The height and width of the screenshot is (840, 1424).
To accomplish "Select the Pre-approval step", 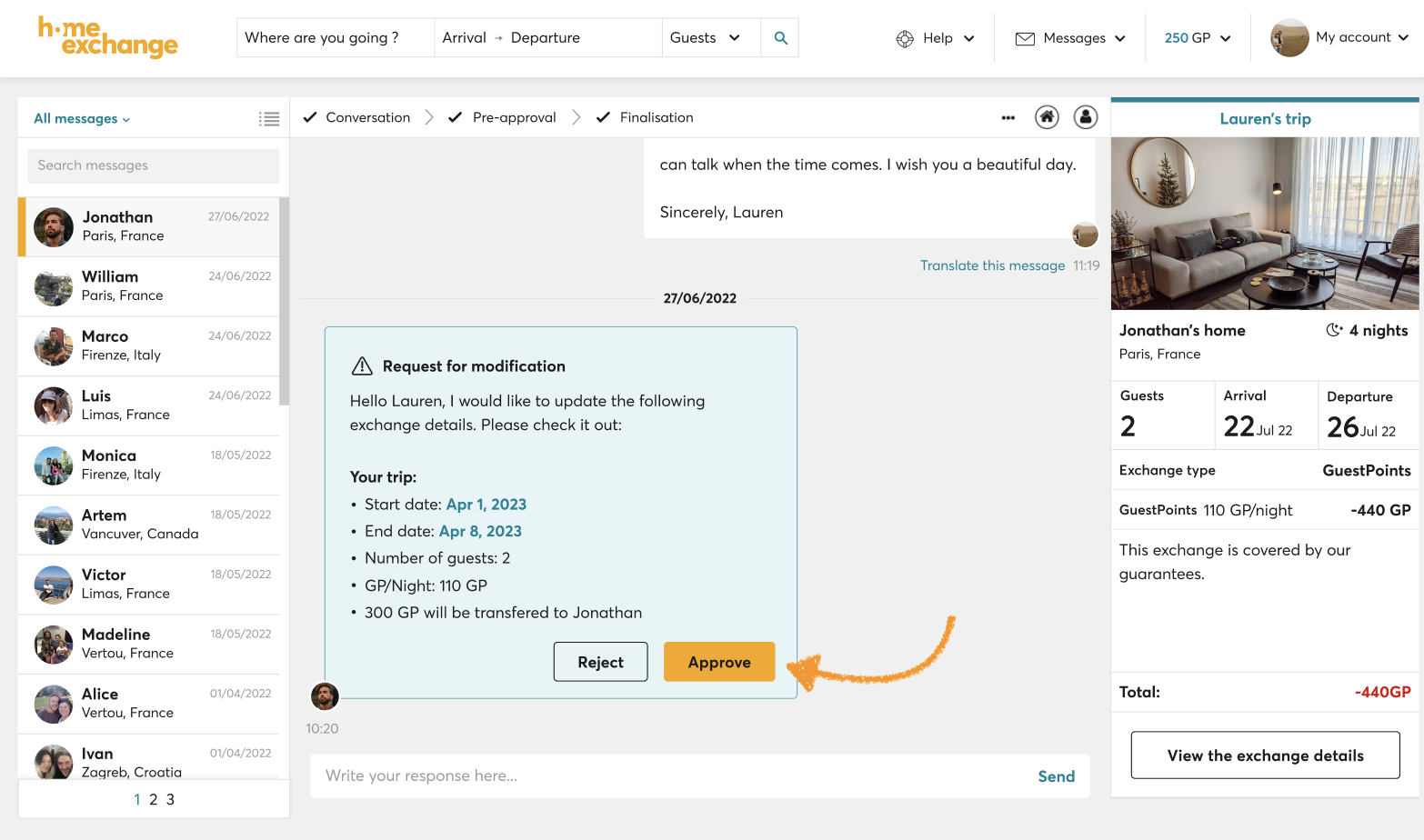I will pos(502,117).
